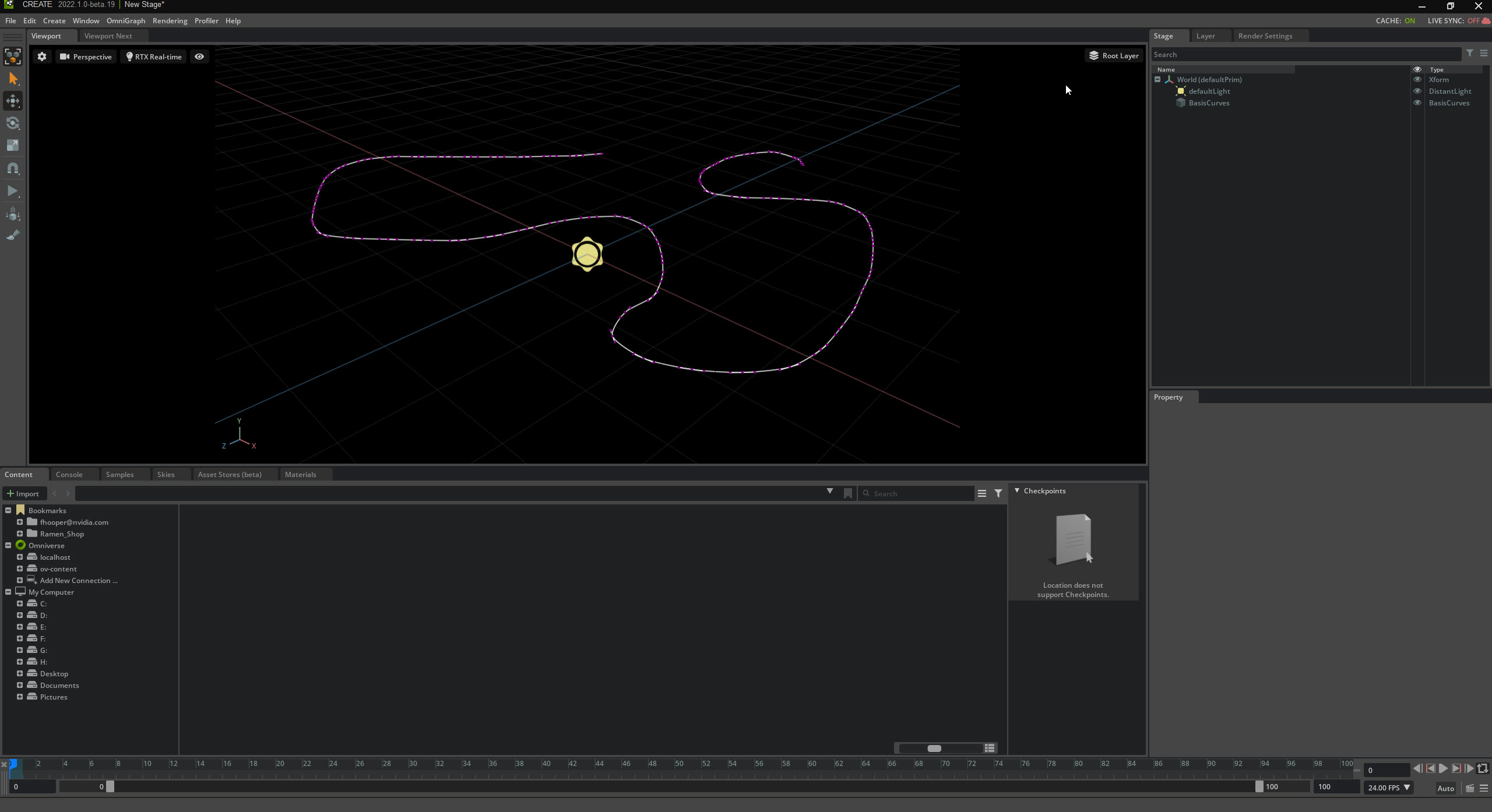Open the OmniGraph menu

tap(126, 20)
